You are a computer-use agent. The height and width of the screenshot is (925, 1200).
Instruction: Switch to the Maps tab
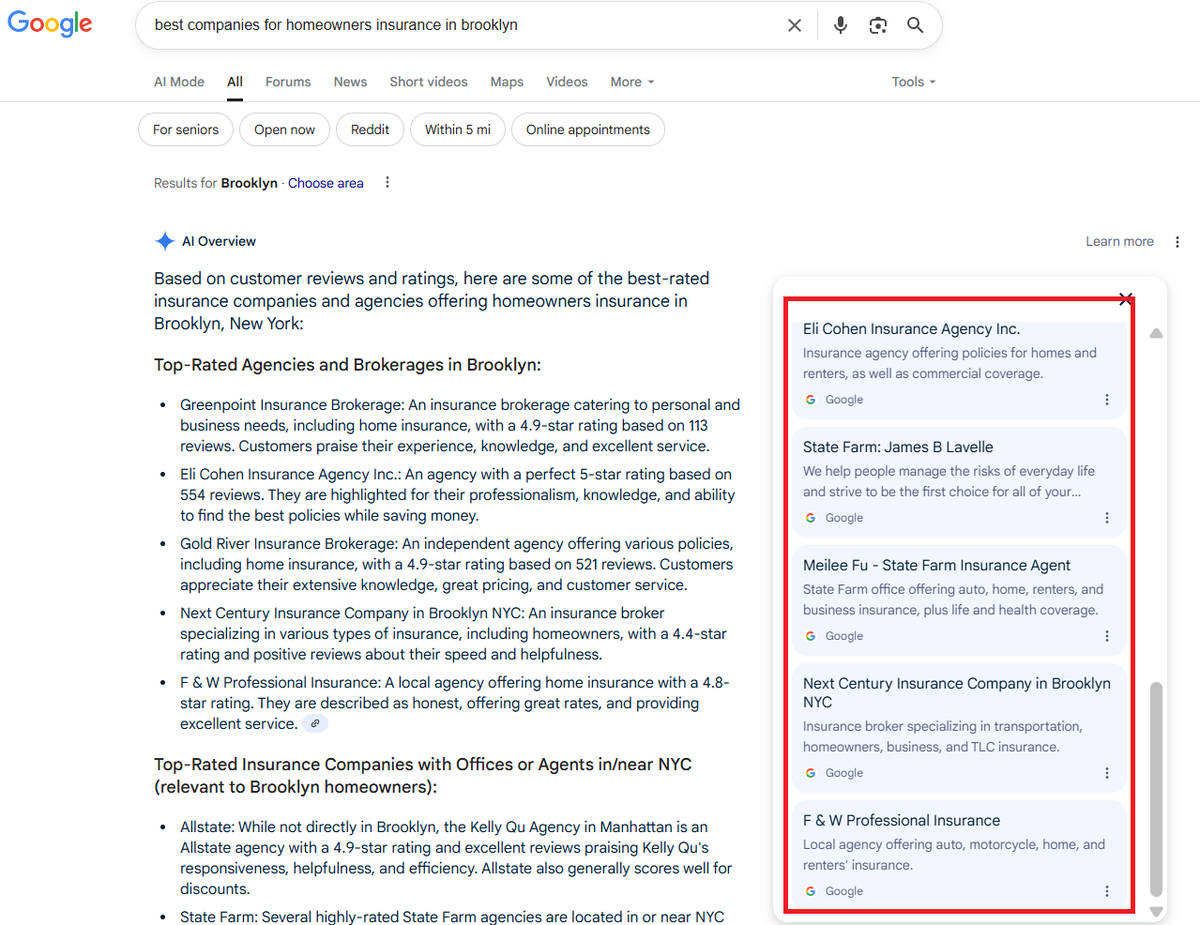point(506,81)
